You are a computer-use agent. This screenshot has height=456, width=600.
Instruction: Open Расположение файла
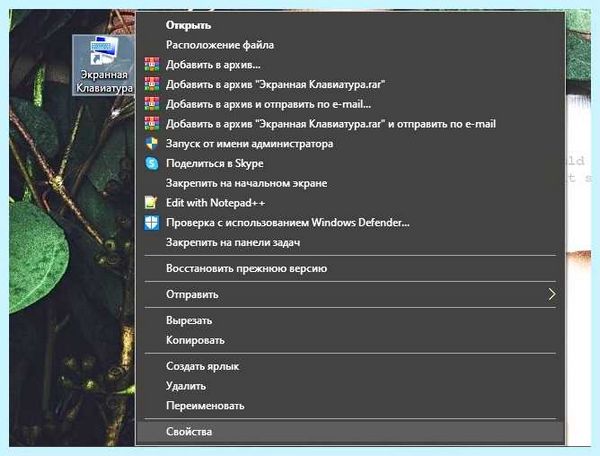pos(350,45)
